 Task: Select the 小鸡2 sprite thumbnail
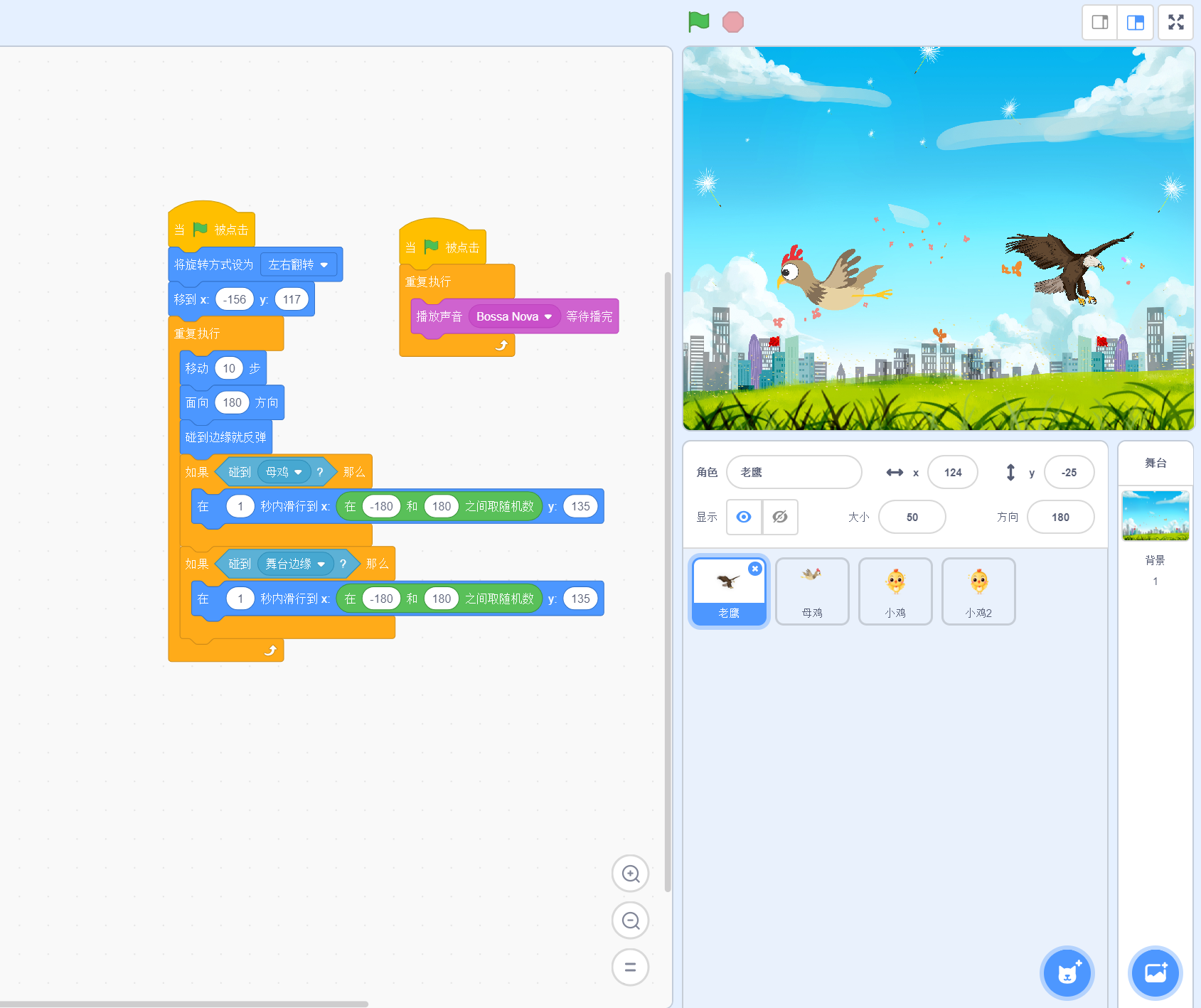pos(978,591)
